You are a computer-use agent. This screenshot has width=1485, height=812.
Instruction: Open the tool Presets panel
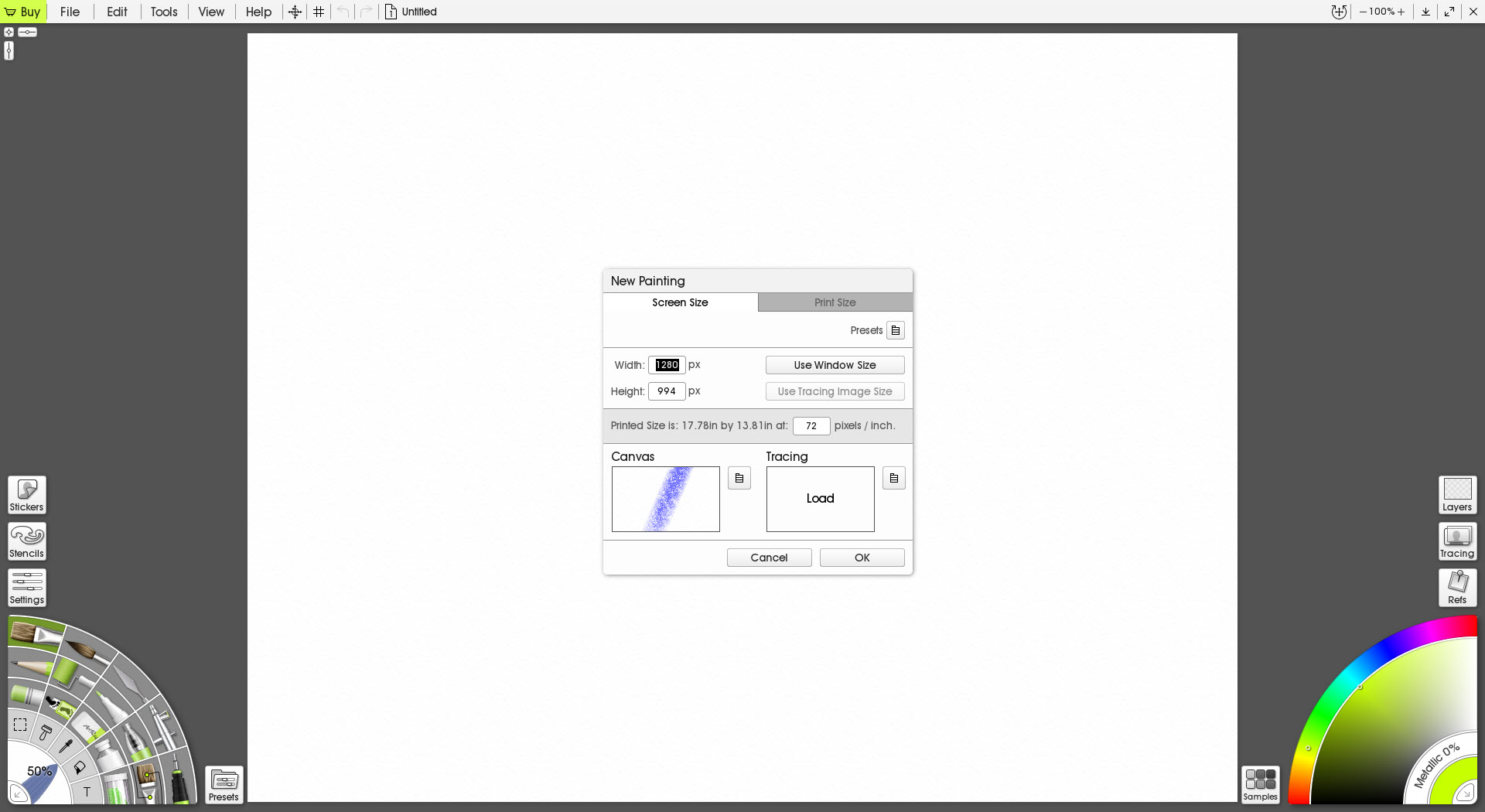coord(224,785)
